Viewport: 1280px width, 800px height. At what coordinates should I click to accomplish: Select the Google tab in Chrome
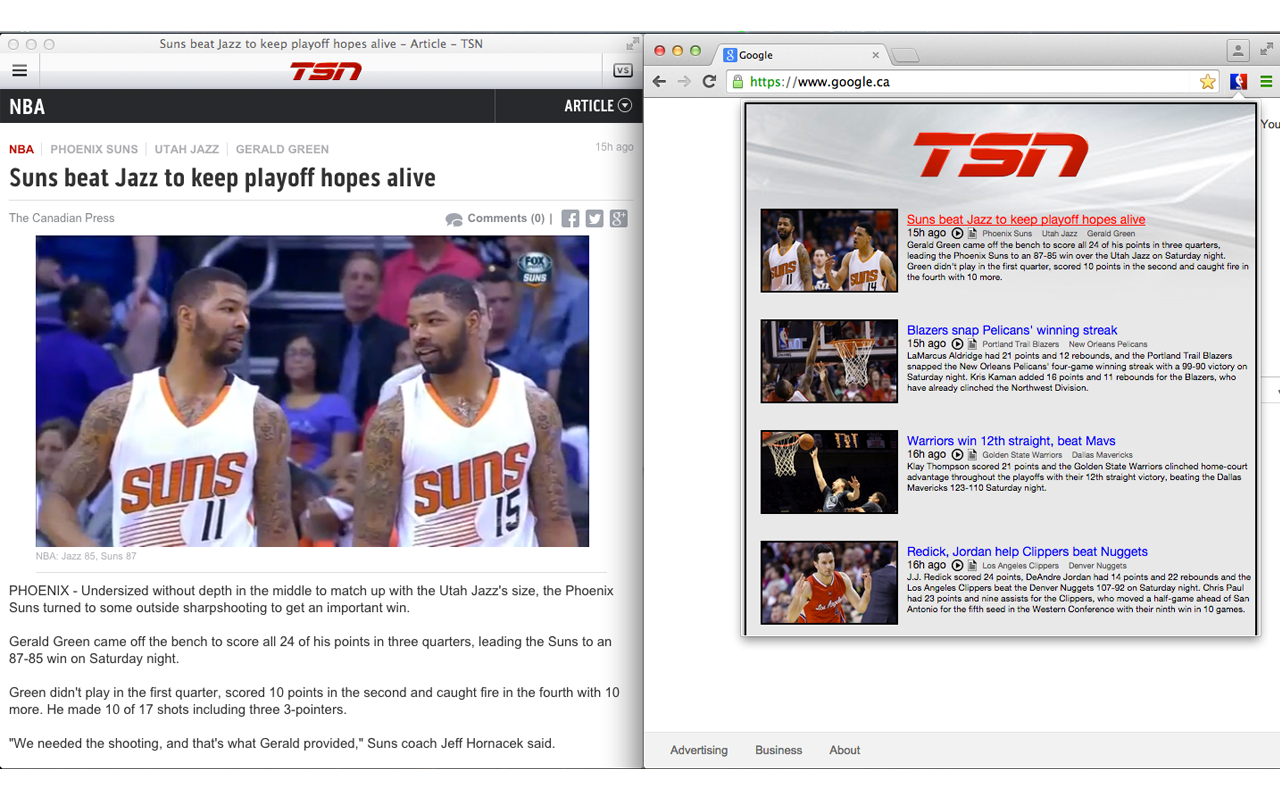click(x=800, y=55)
